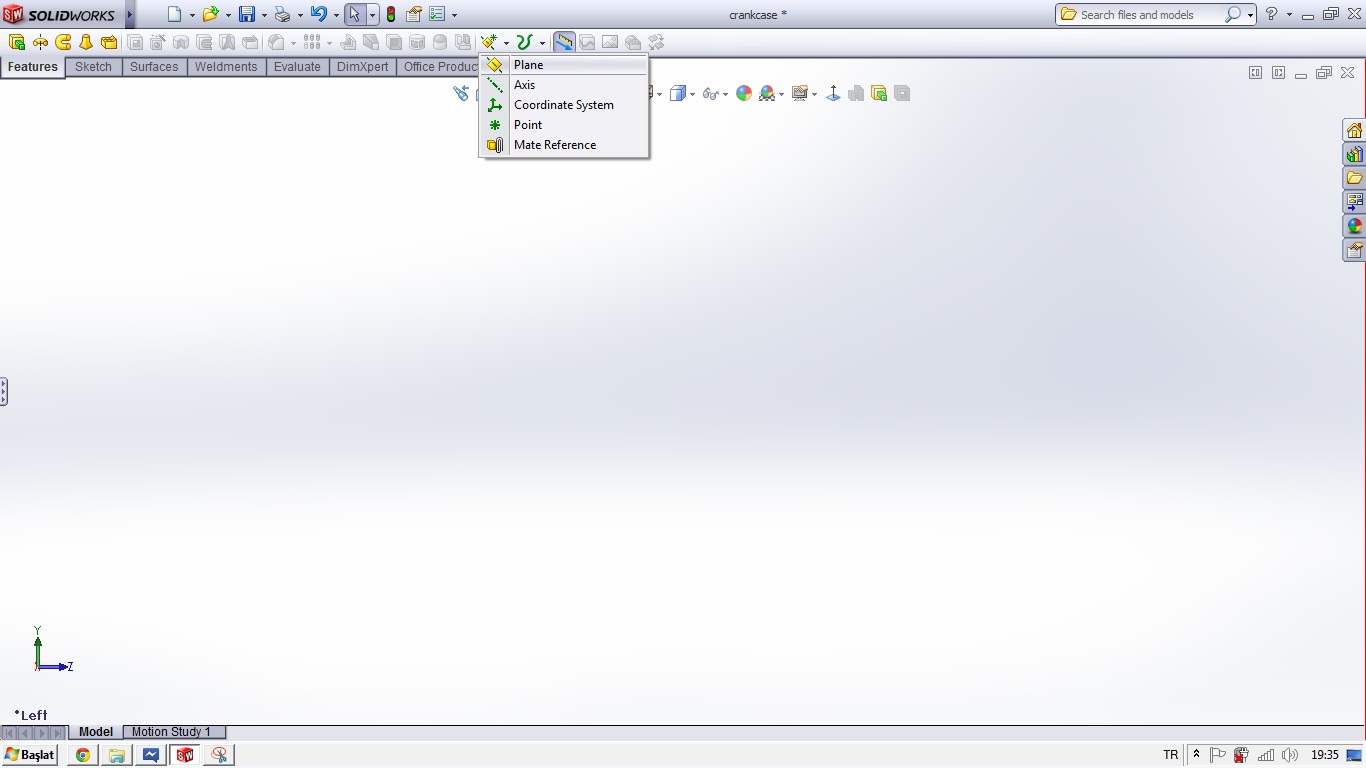Open the View Palette panel
Screen dimensions: 1366x768
[x=1354, y=202]
